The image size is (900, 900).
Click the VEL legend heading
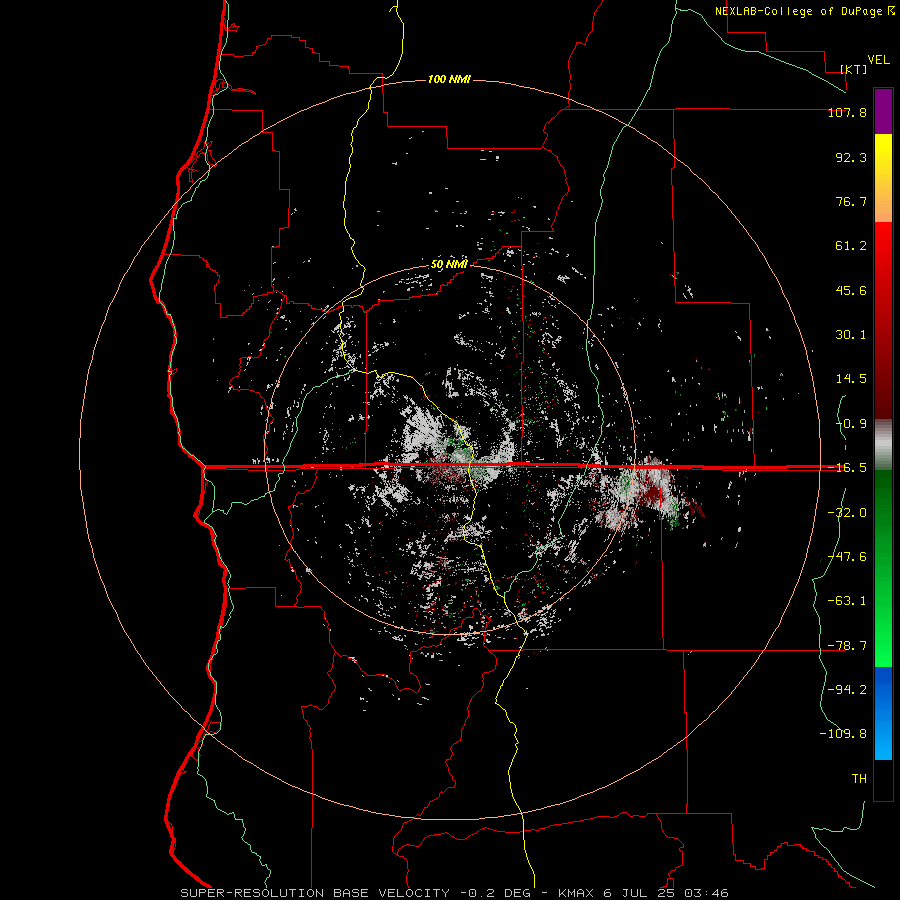pyautogui.click(x=879, y=60)
